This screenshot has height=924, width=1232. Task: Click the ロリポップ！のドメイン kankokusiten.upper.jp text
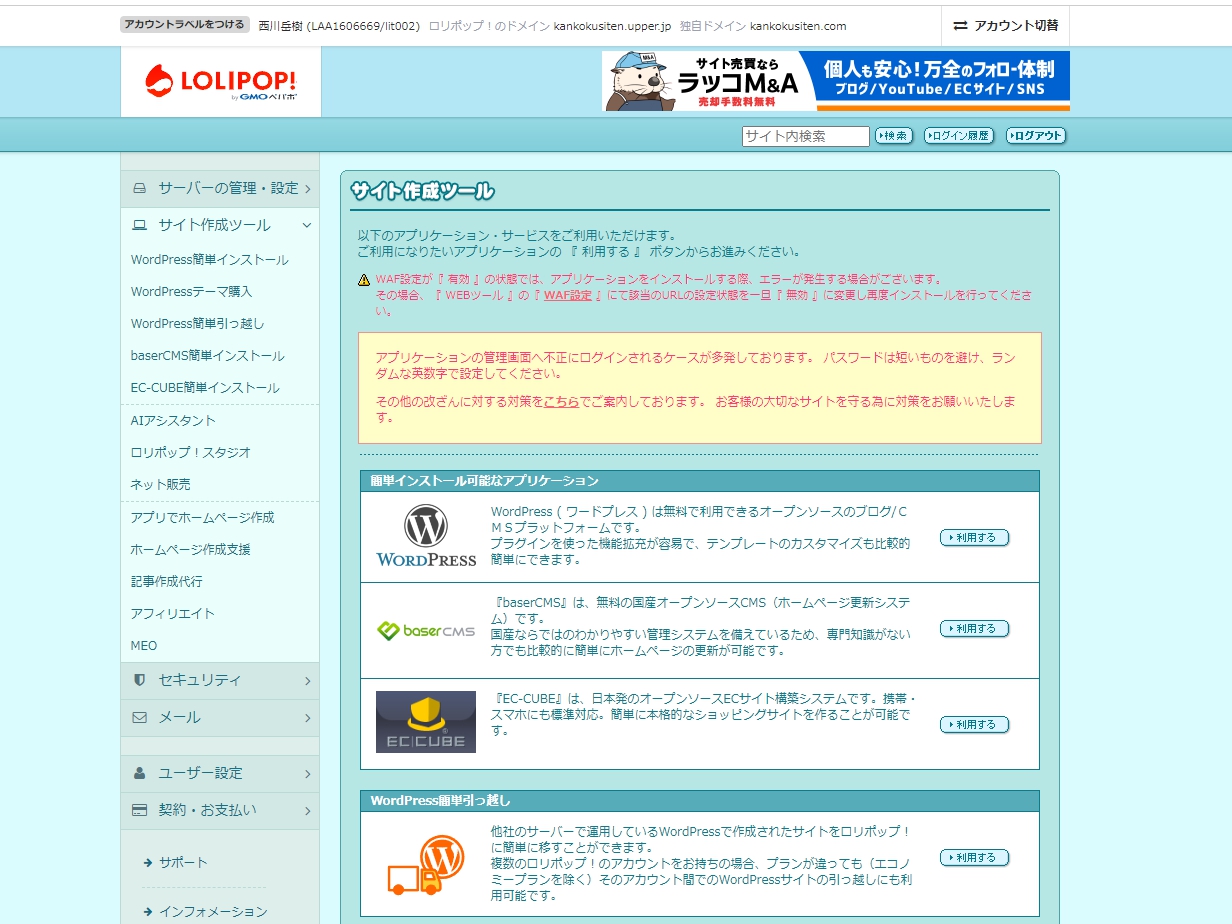point(549,26)
